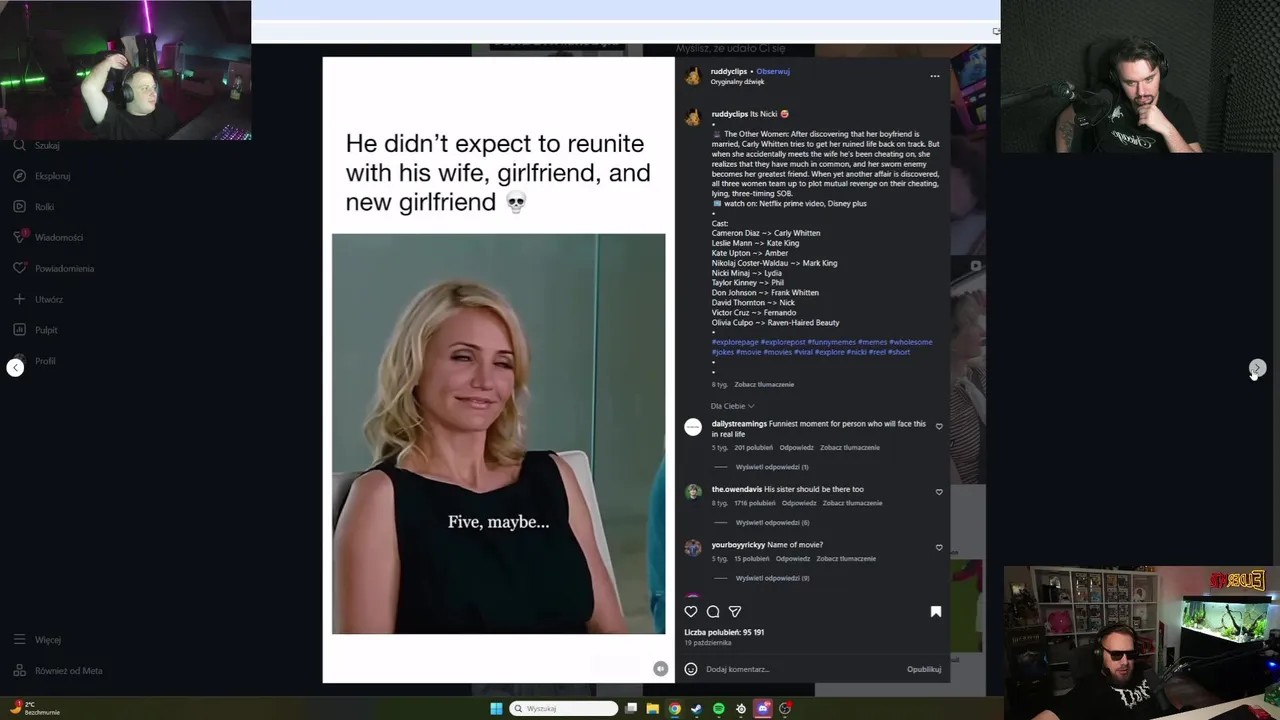Click 1716 polubień on the.owendavis comment
This screenshot has height=720, width=1280.
coord(755,503)
